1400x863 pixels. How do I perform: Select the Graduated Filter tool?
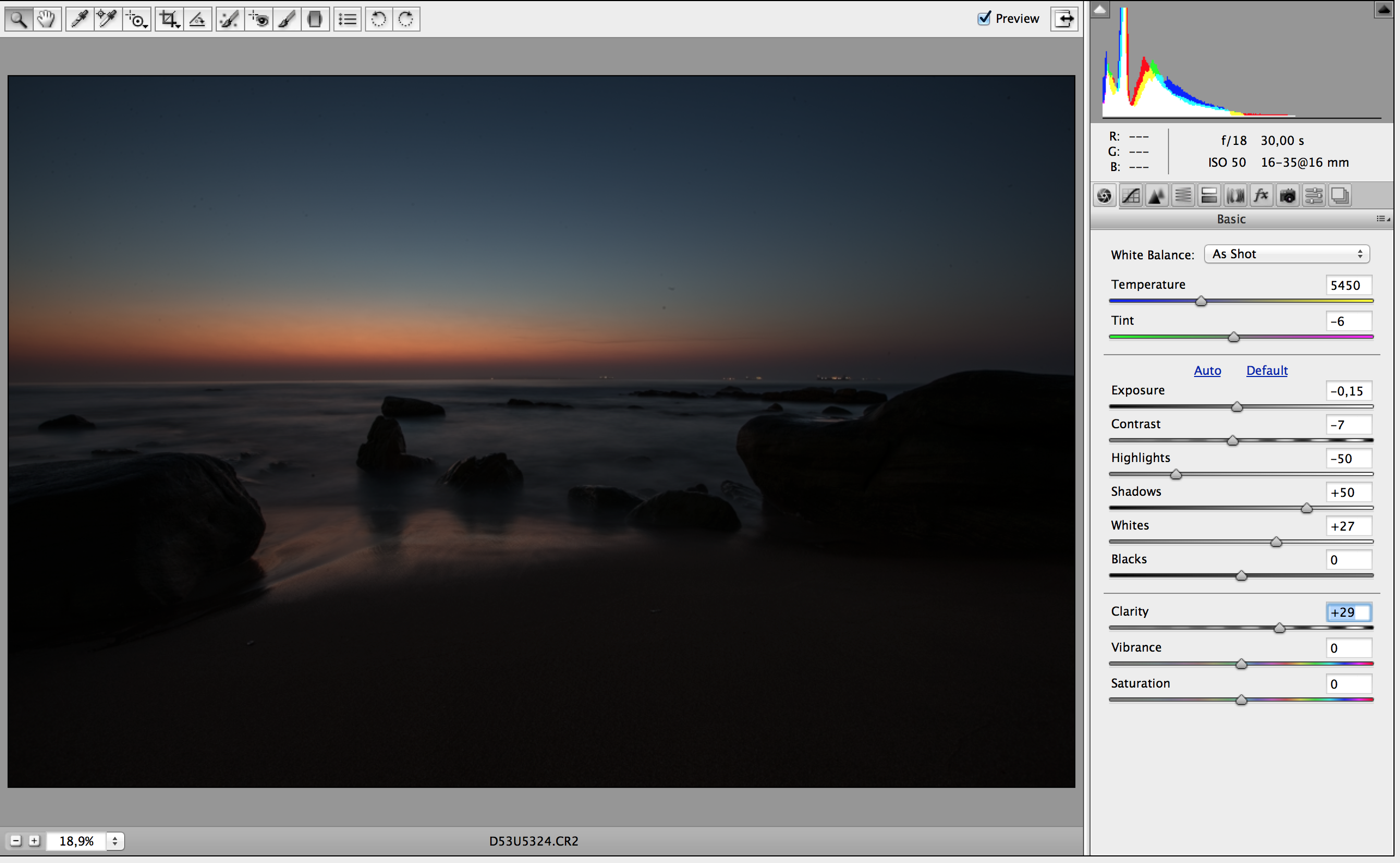(314, 20)
